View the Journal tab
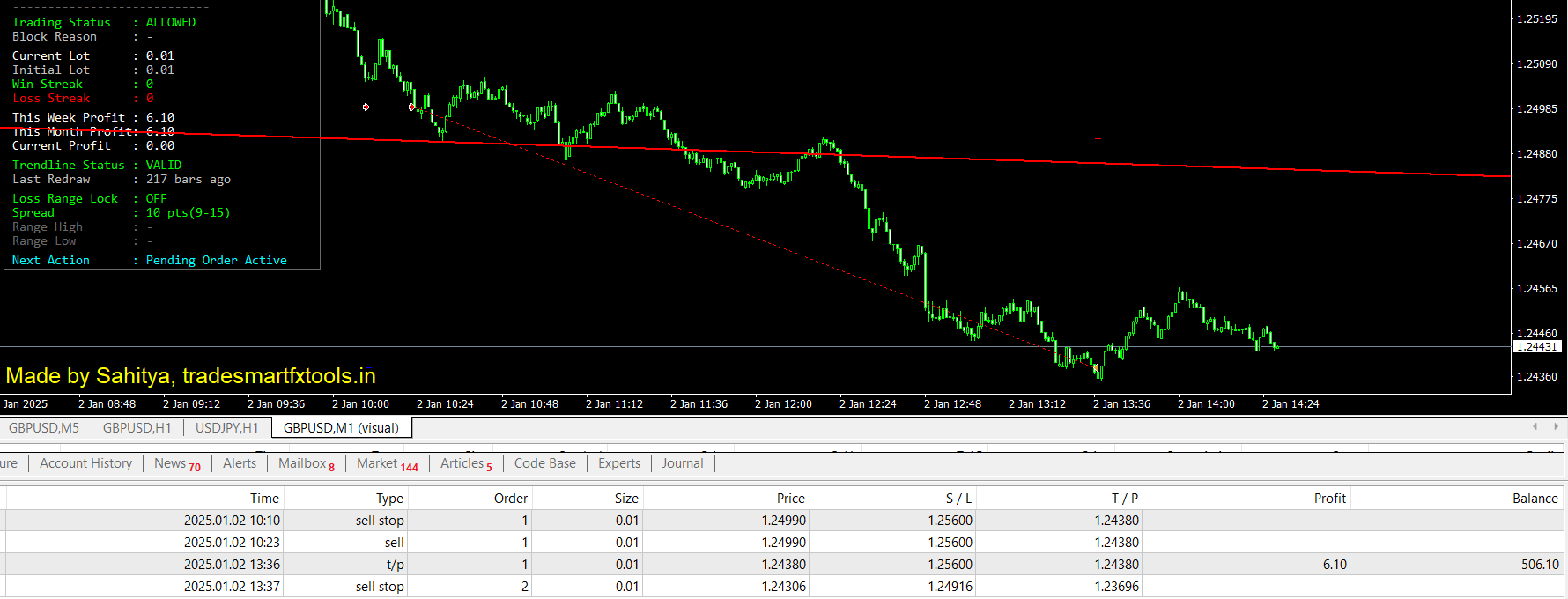The height and width of the screenshot is (599, 1568). (683, 463)
